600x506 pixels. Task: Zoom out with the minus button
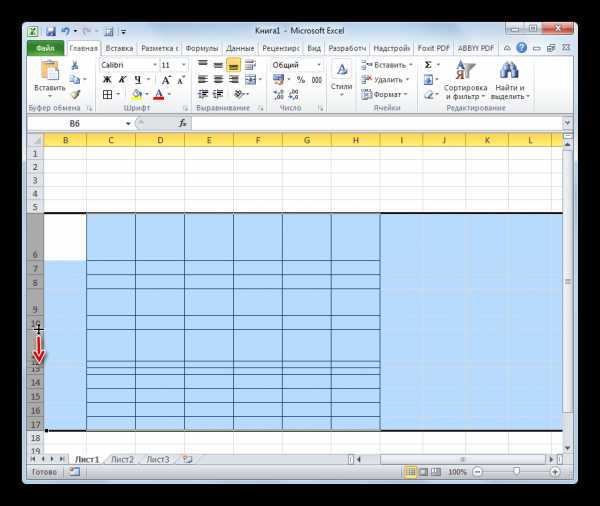477,472
